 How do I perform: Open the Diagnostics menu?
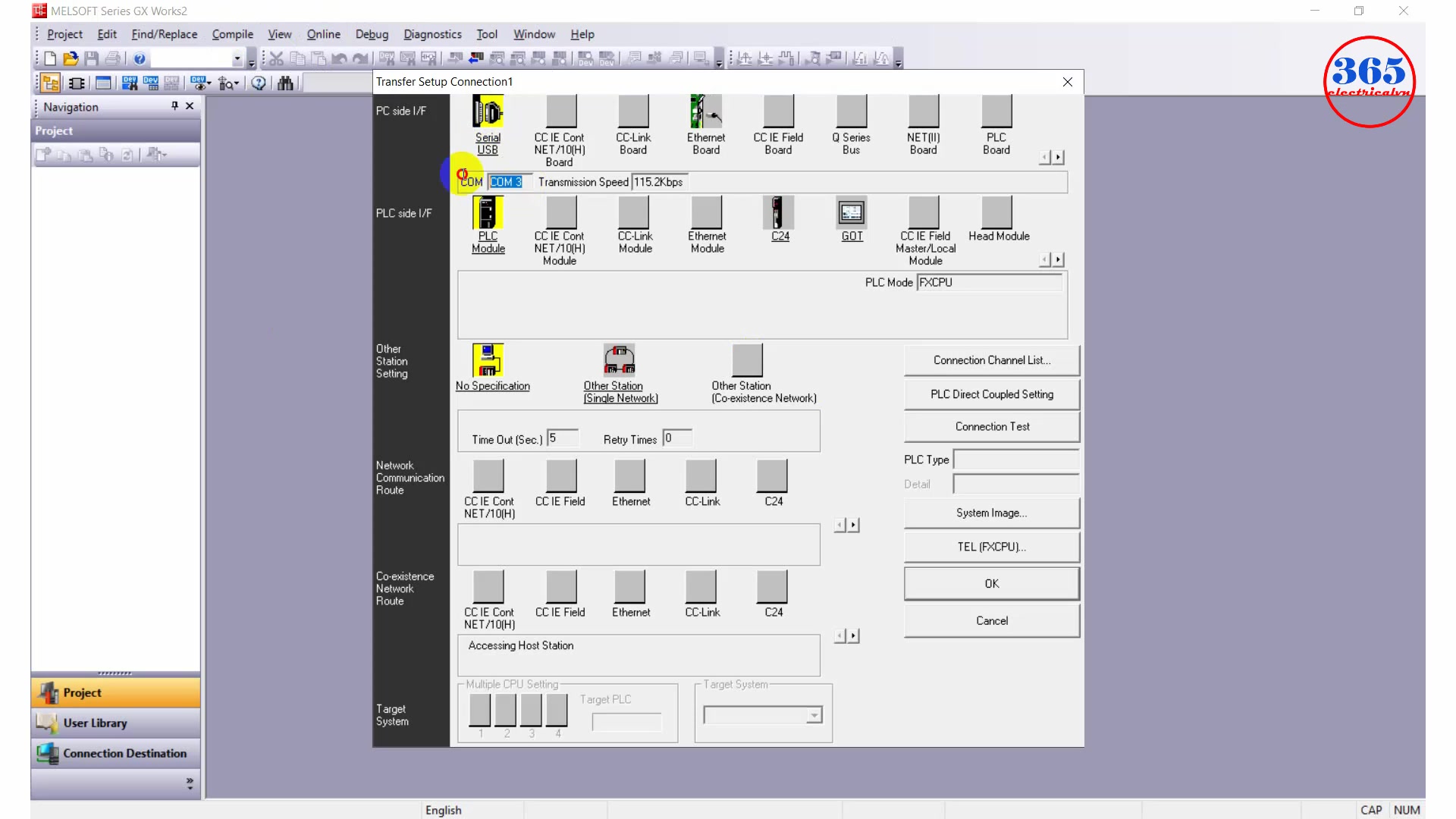pos(432,34)
